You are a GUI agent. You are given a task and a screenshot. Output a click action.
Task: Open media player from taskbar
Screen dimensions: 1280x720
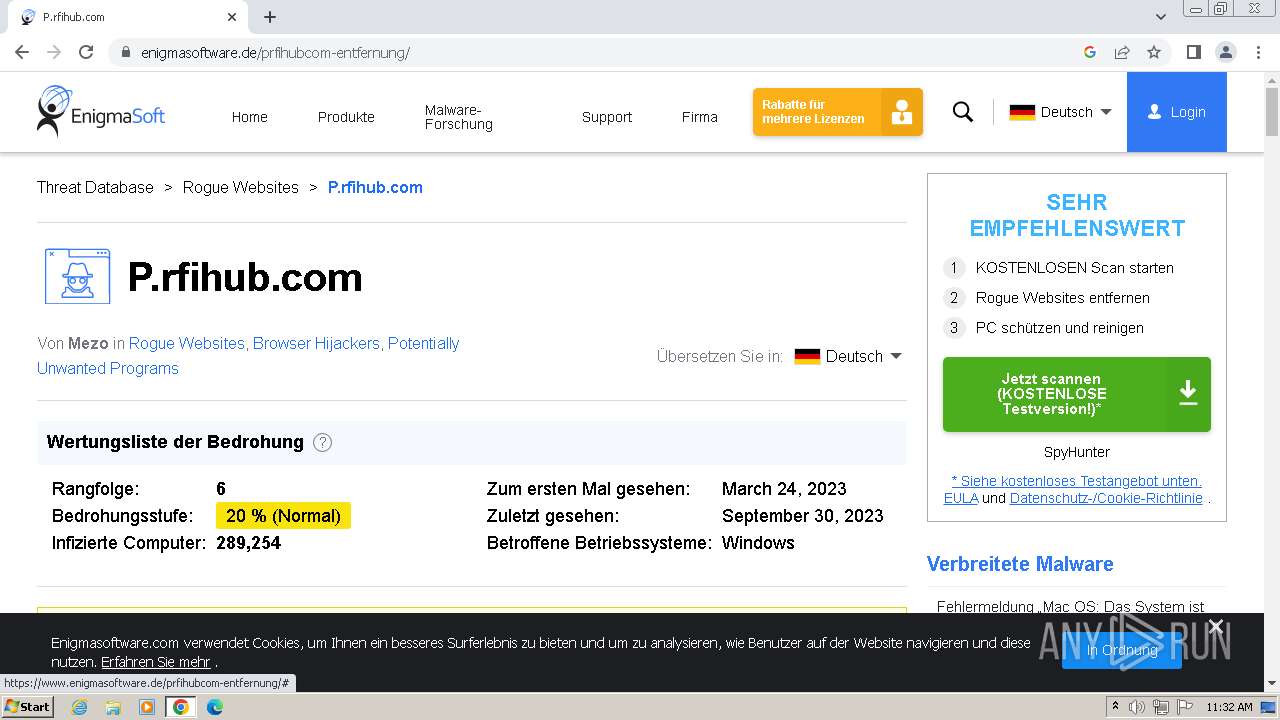pyautogui.click(x=147, y=707)
